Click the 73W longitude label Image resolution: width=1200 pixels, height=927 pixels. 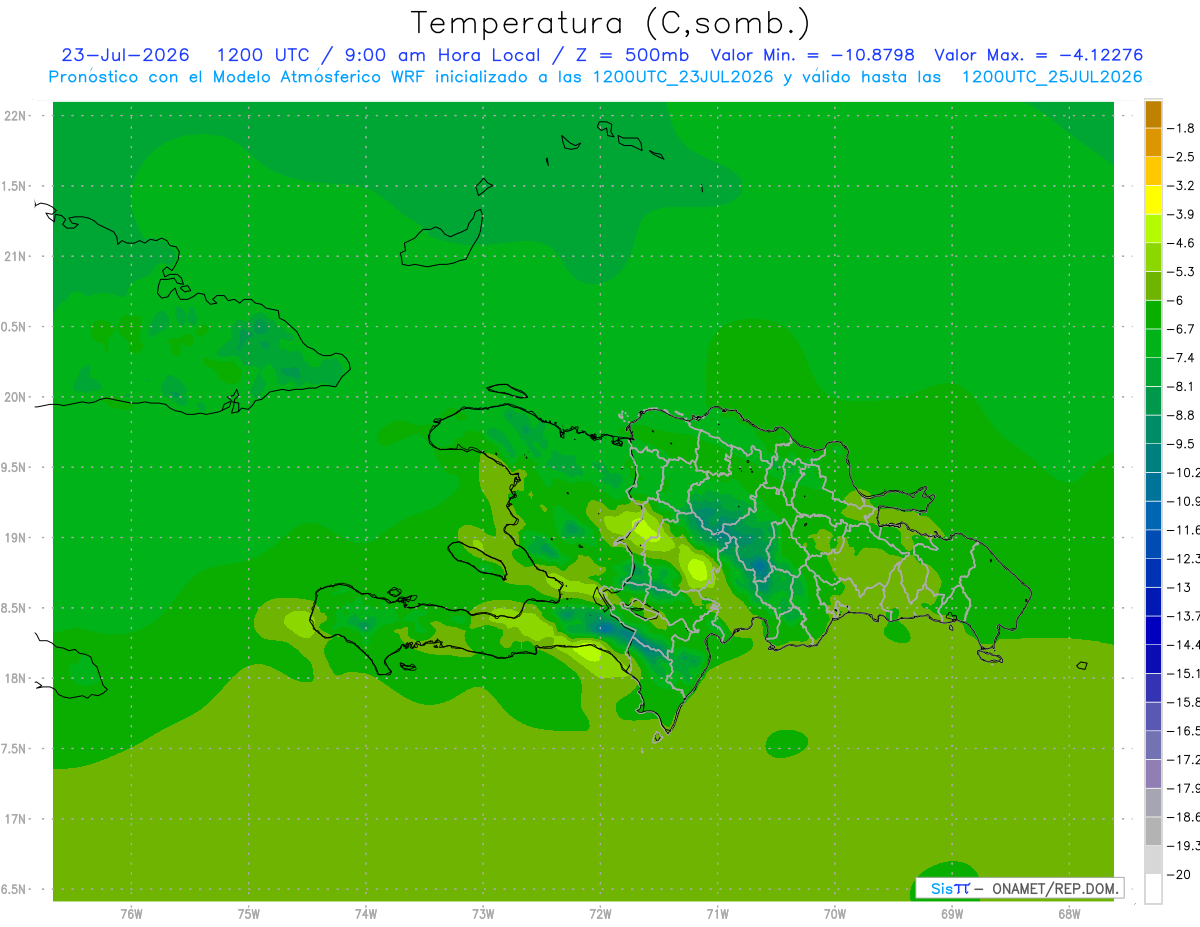[x=483, y=913]
